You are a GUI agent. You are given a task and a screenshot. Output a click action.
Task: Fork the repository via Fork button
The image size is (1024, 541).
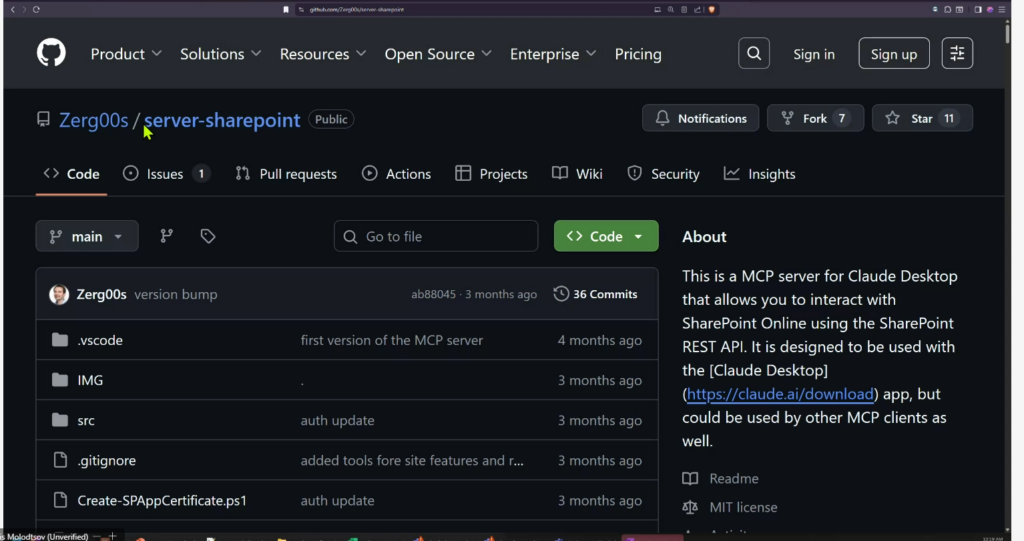[816, 118]
